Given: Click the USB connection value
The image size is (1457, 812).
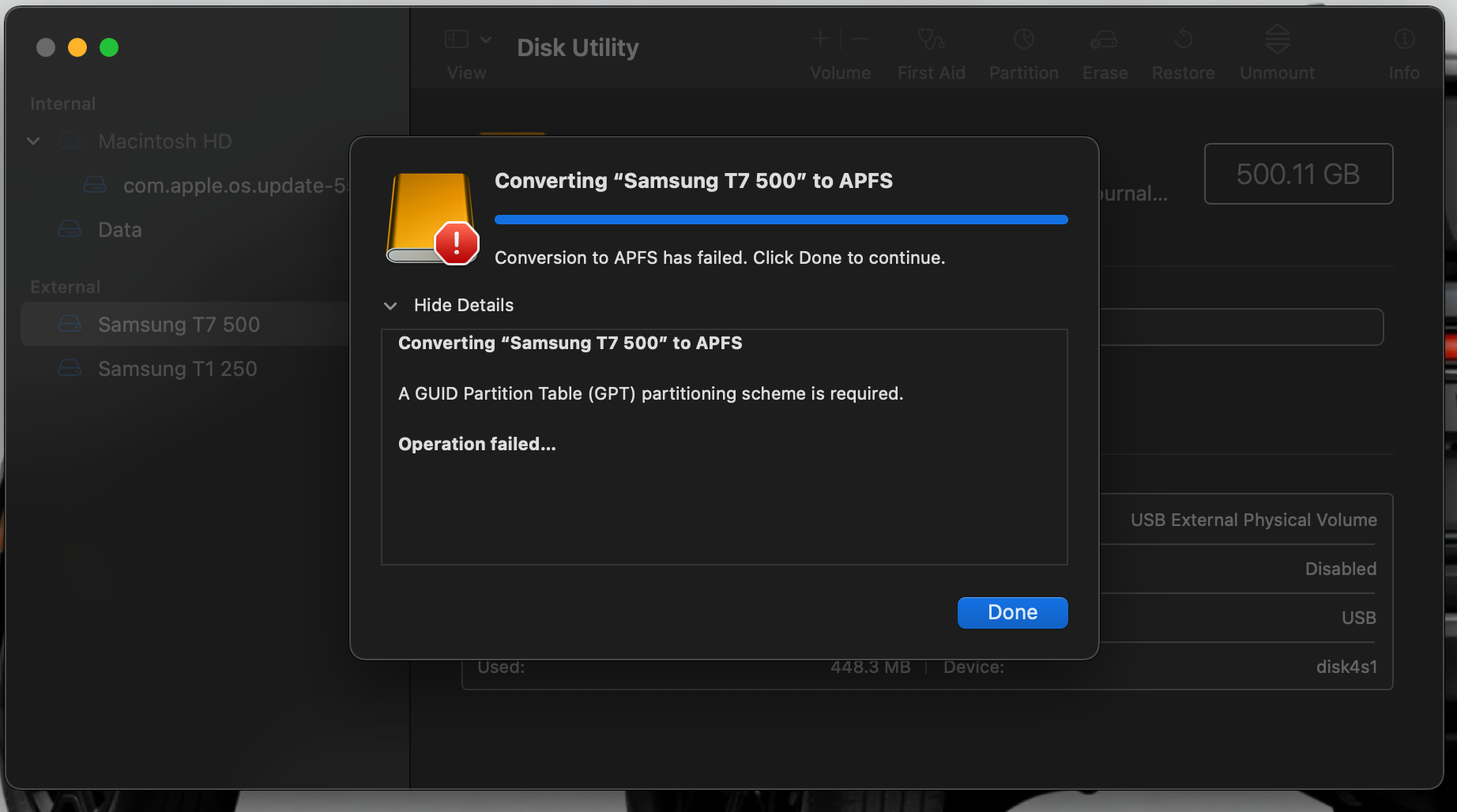Looking at the screenshot, I should [1359, 618].
